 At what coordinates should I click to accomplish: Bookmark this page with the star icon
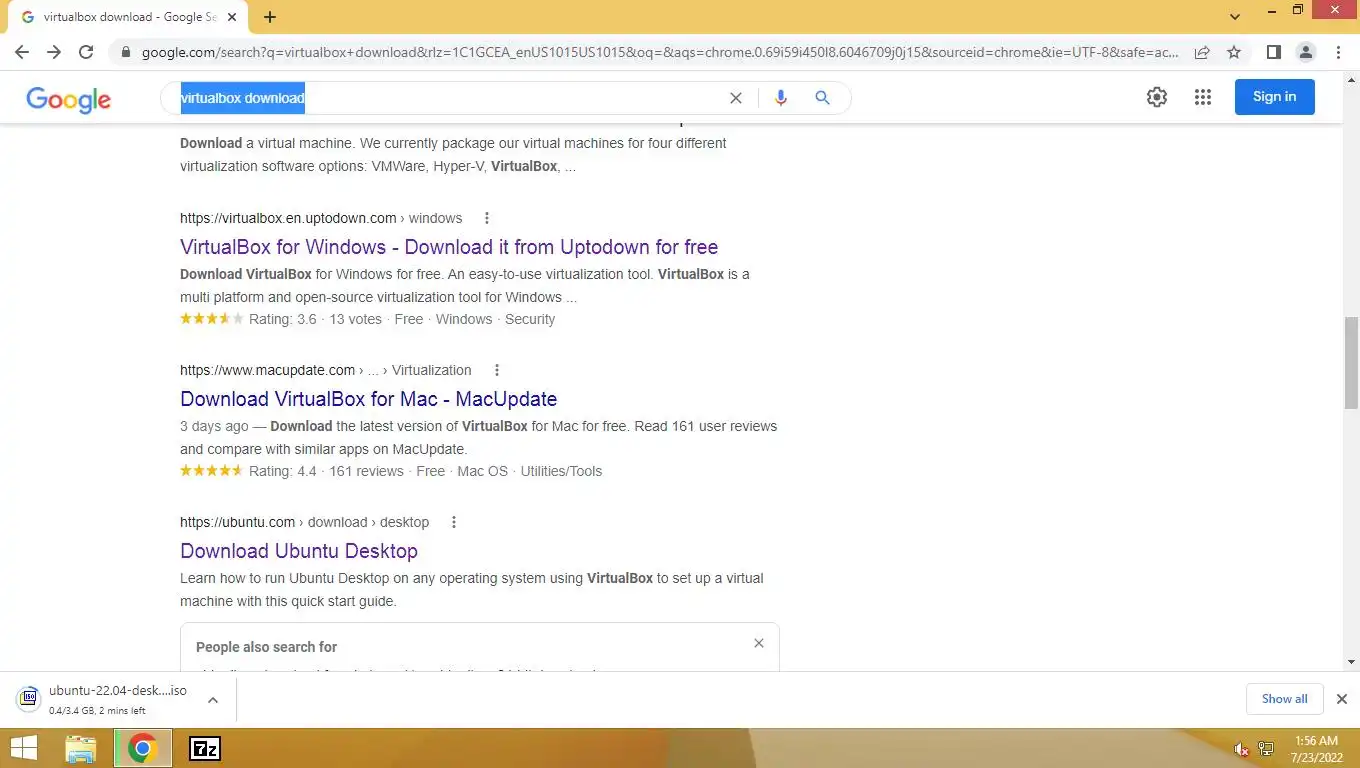(1234, 52)
